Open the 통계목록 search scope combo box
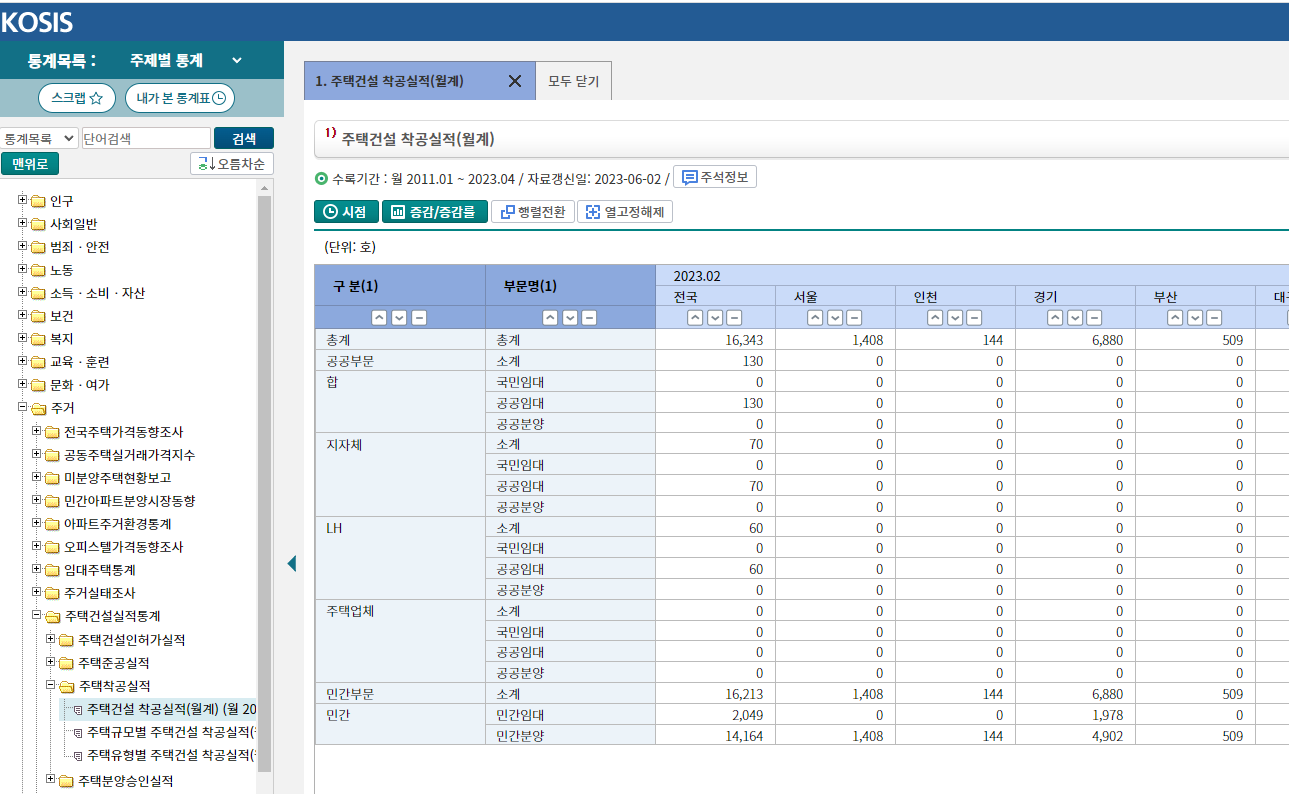Viewport: 1289px width, 794px height. click(39, 138)
